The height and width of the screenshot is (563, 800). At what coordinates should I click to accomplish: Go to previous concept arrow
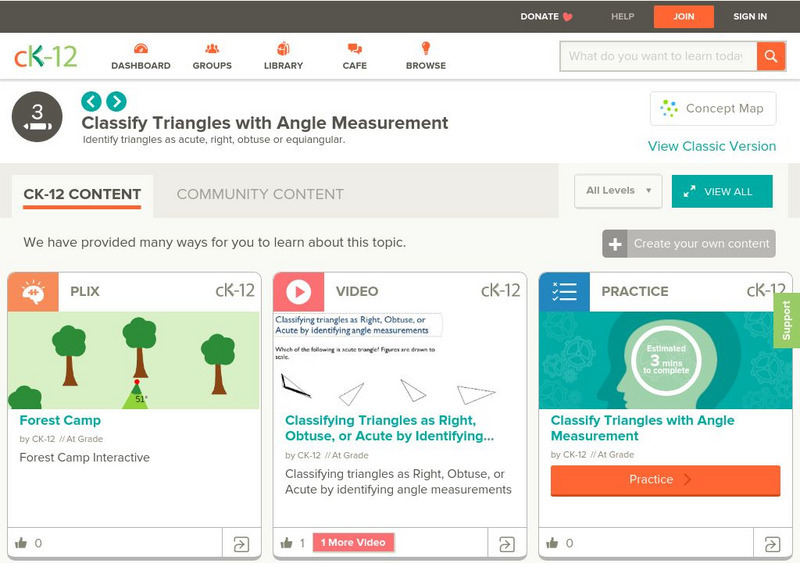click(x=91, y=101)
